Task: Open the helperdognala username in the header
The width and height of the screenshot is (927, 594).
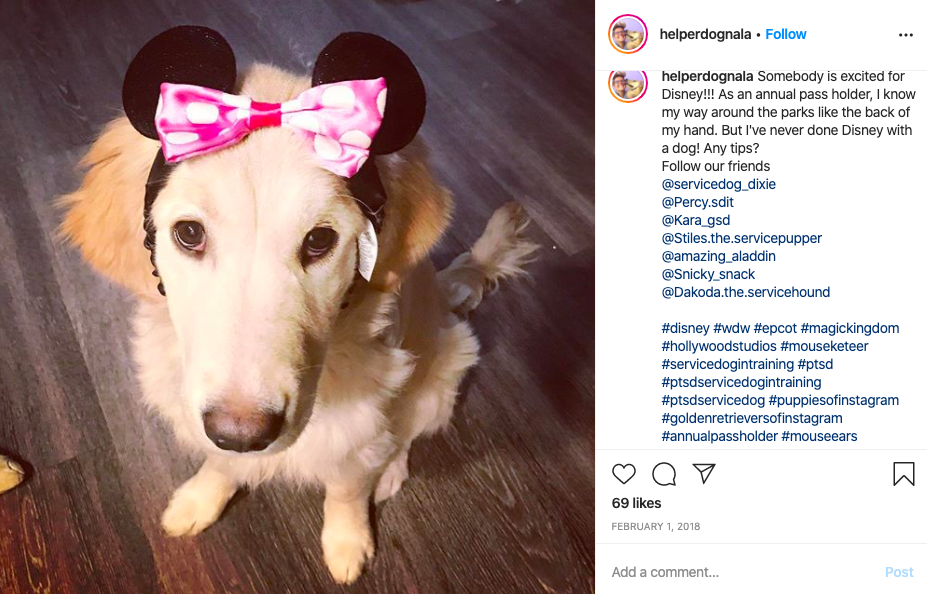Action: (x=705, y=34)
